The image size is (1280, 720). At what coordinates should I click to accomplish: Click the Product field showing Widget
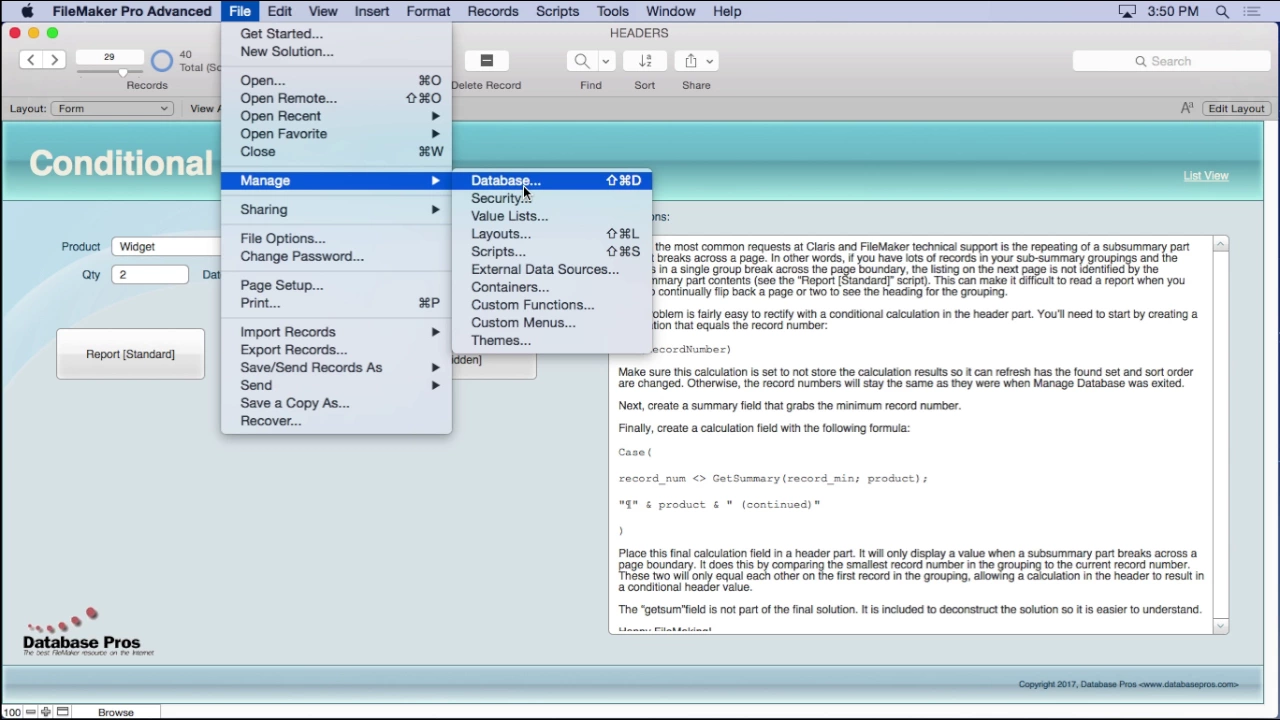coord(166,246)
